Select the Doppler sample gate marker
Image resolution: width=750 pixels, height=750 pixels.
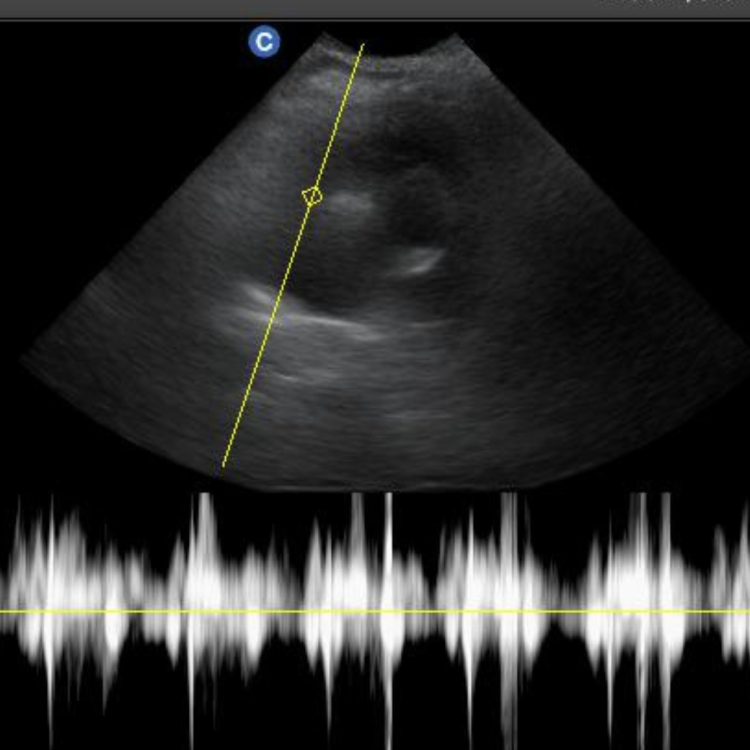click(x=312, y=197)
